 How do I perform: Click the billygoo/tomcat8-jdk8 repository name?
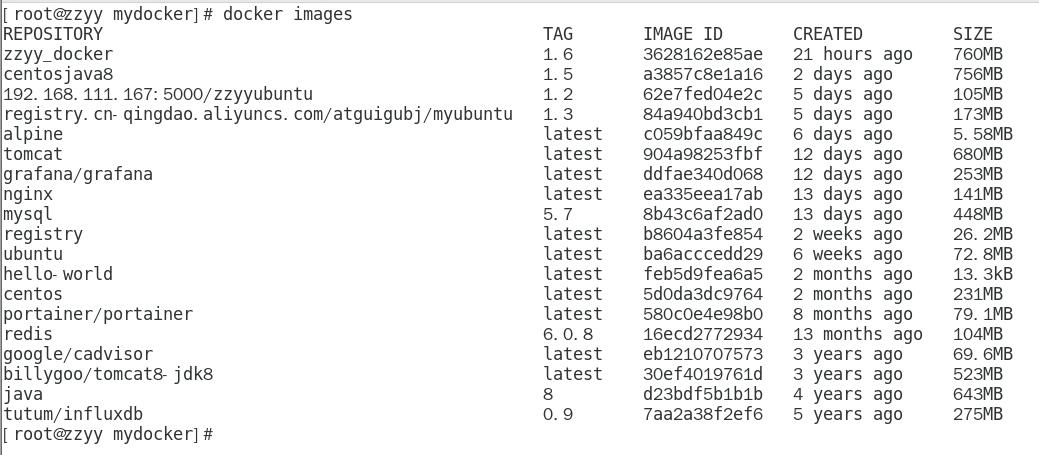108,374
